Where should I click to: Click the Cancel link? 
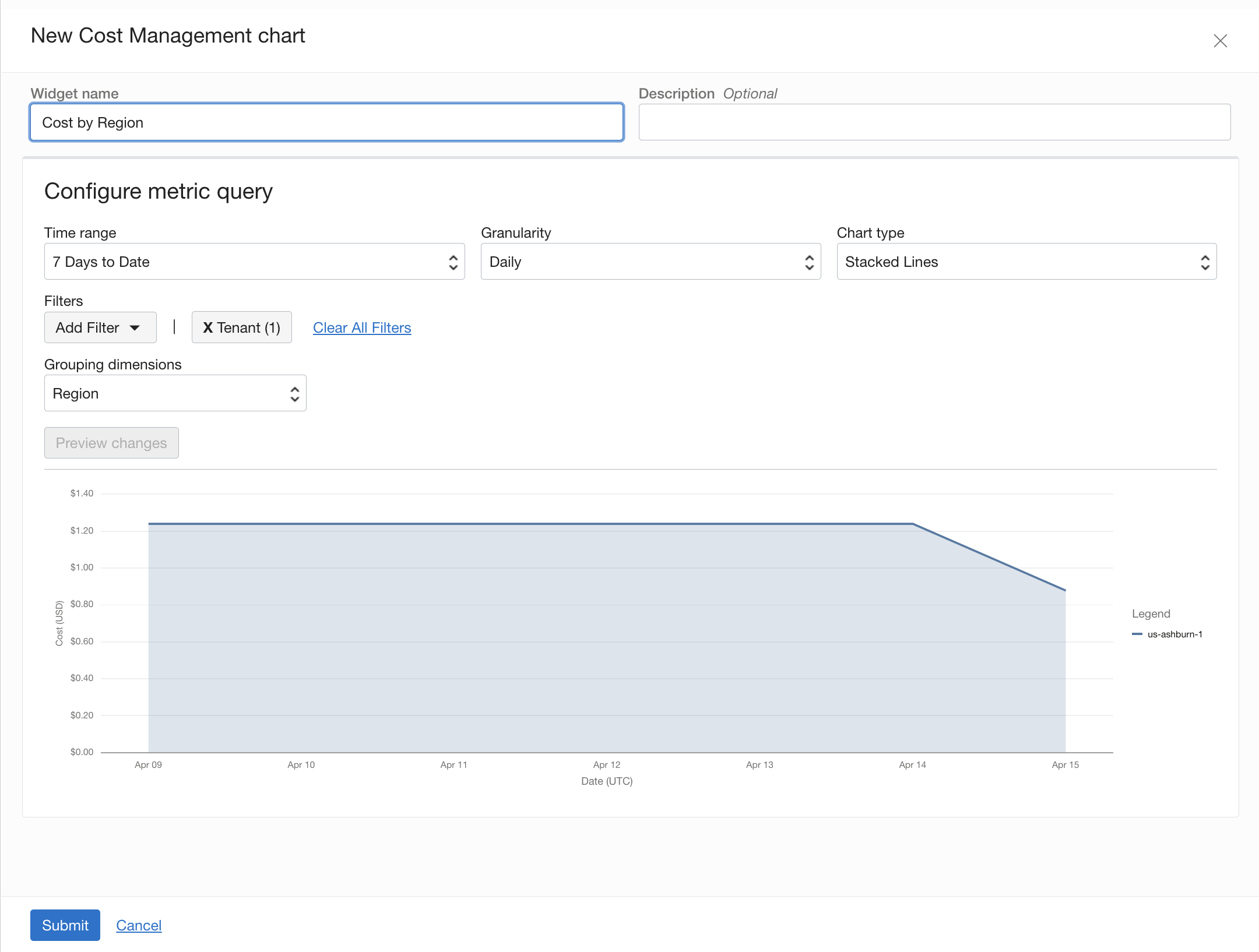(x=139, y=925)
